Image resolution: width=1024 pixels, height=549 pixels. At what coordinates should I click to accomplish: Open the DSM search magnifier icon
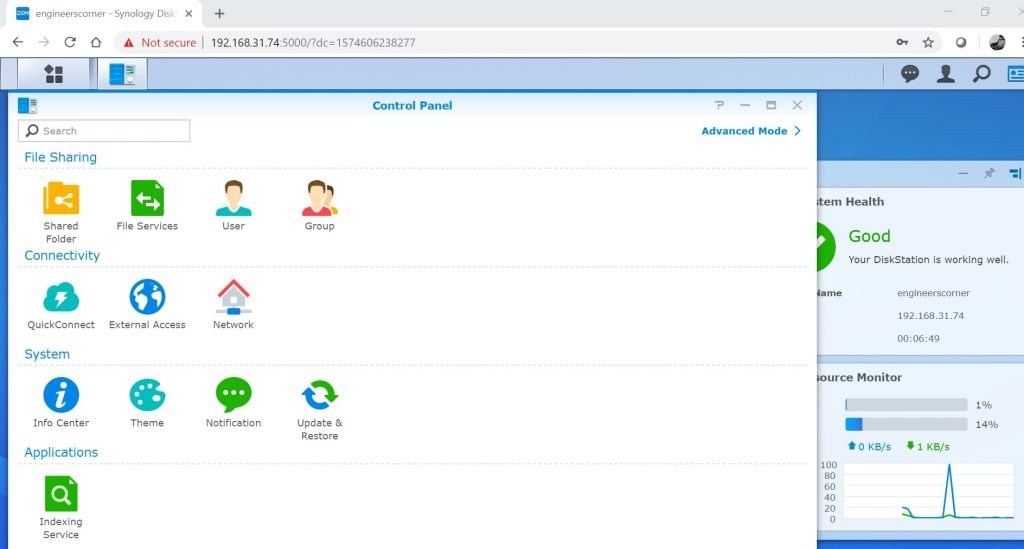pos(981,74)
